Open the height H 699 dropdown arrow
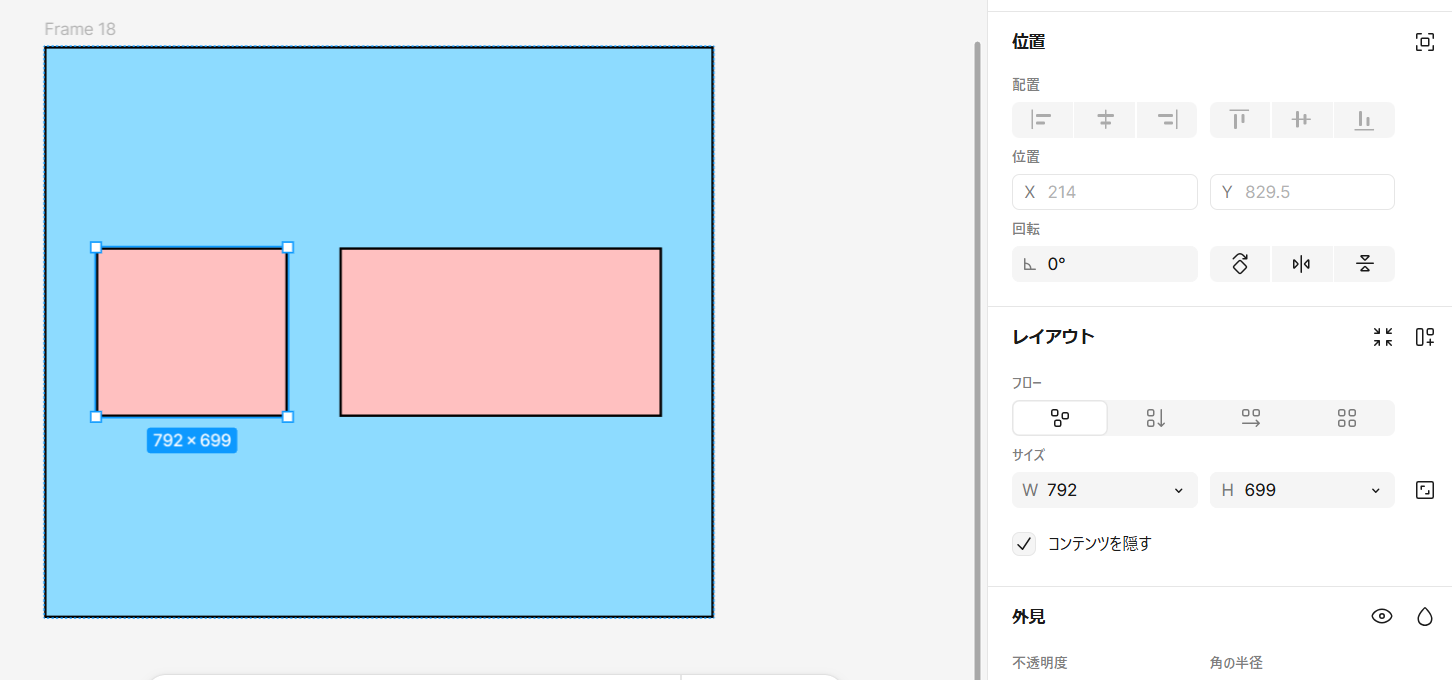The image size is (1452, 680). tap(1375, 490)
